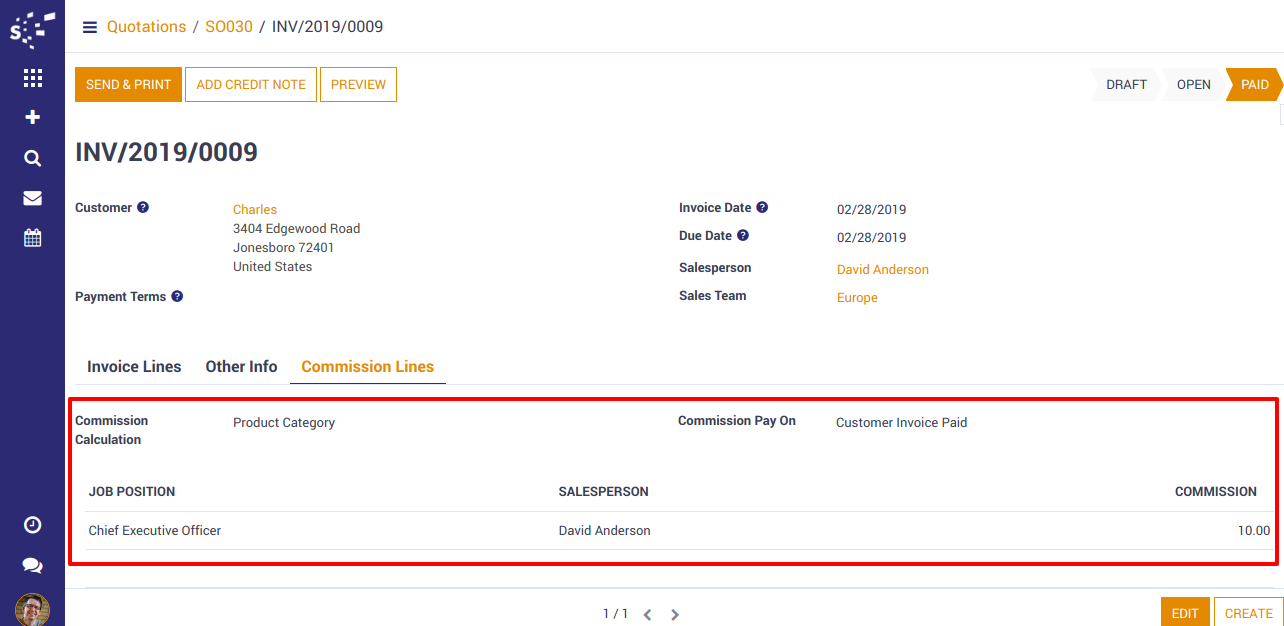
Task: Open search from the sidebar magnifier icon
Action: coord(32,158)
